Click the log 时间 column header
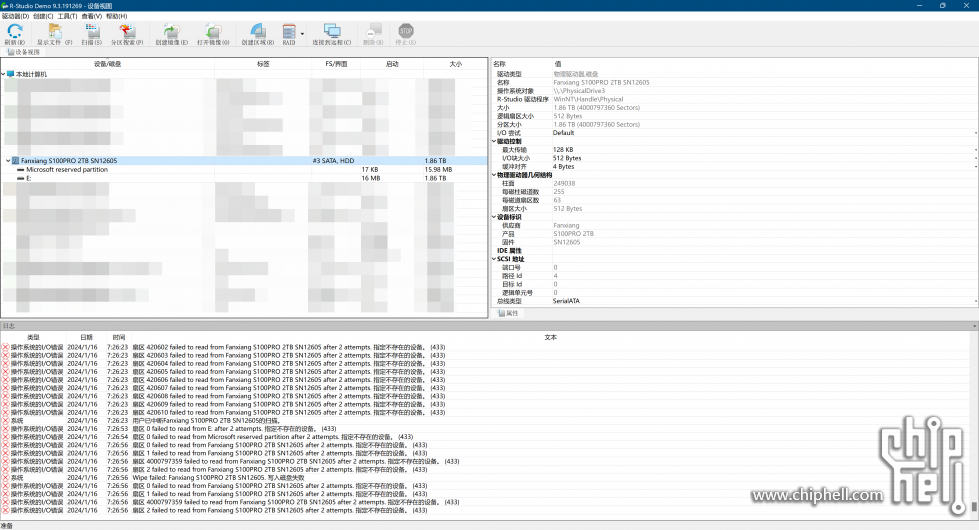This screenshot has height=530, width=979. tap(119, 337)
